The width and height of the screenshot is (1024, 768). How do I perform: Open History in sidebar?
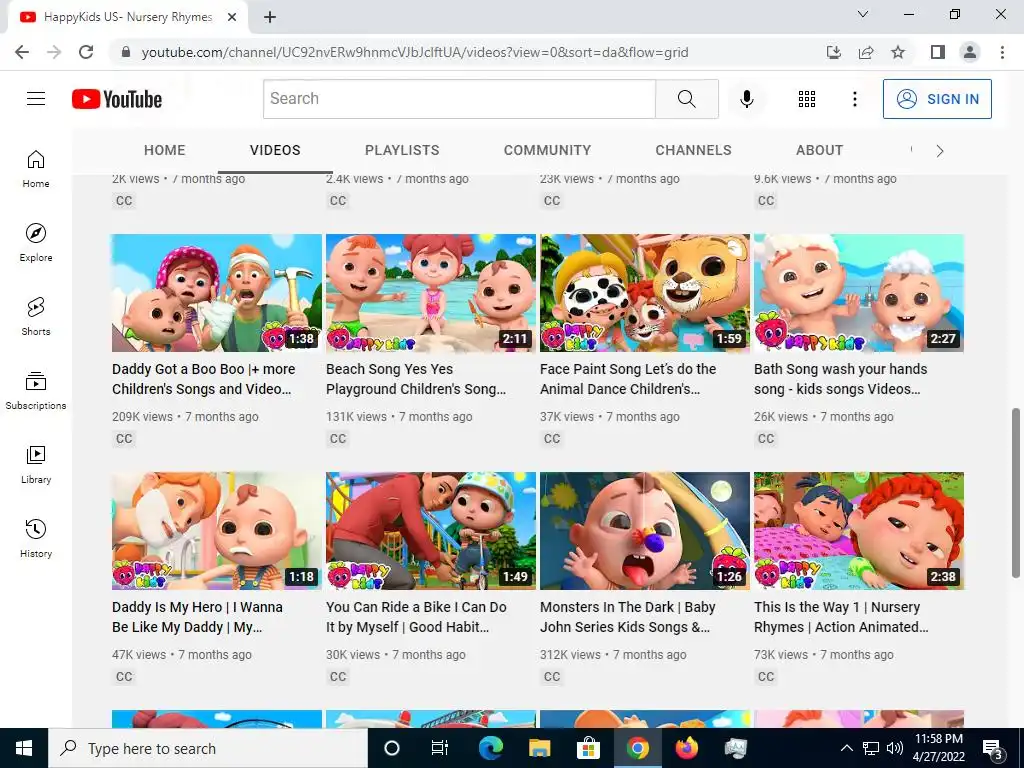[x=36, y=539]
